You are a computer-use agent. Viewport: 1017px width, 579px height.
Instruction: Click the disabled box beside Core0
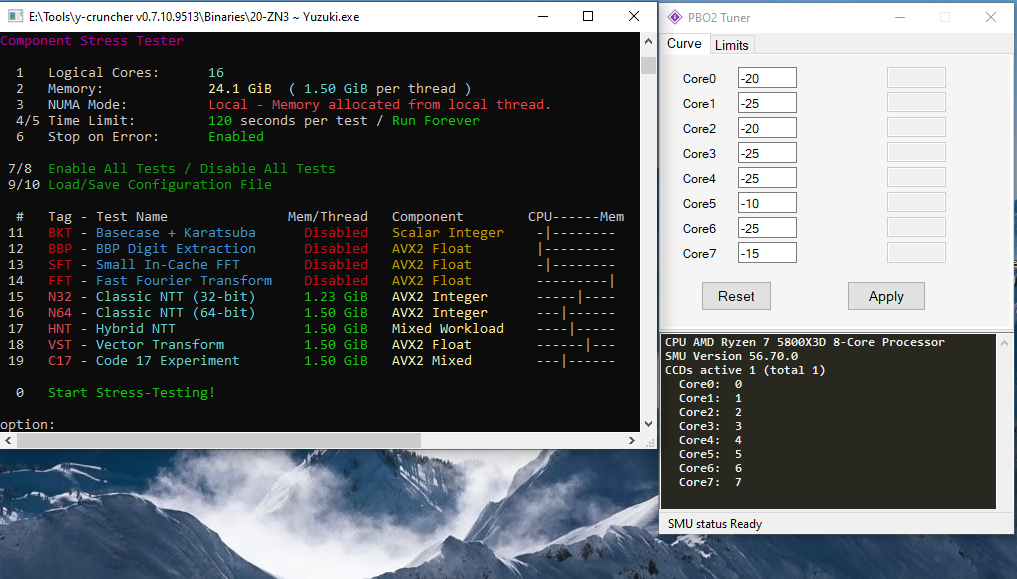pos(916,78)
